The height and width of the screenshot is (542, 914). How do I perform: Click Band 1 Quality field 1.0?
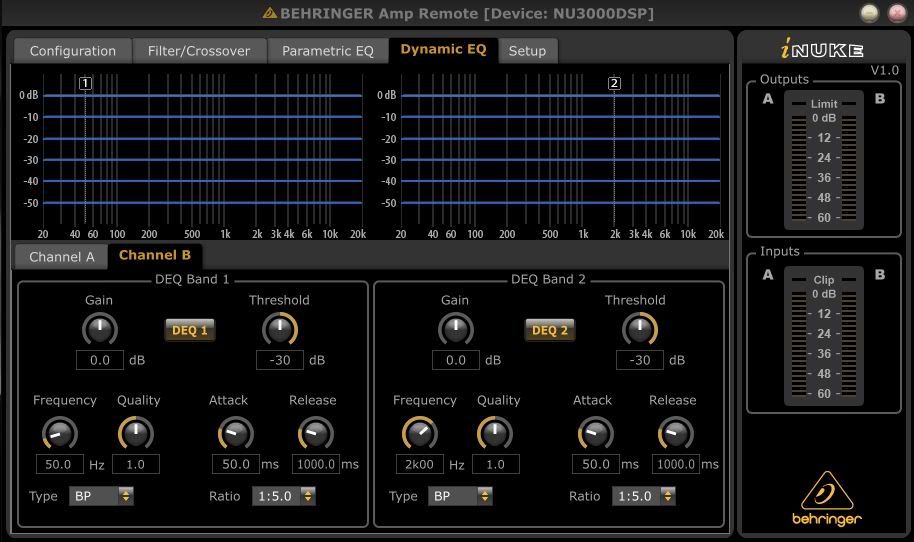[136, 464]
